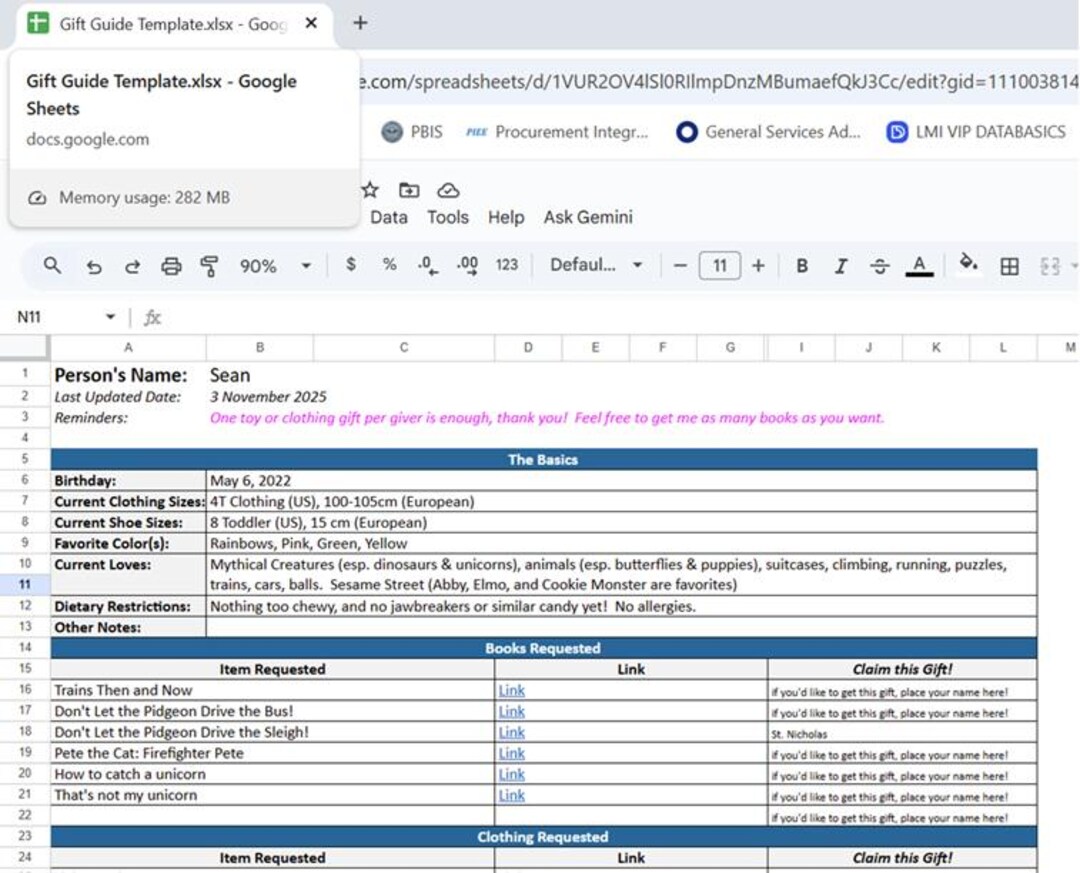Redo the last undone action
This screenshot has width=1080, height=873.
pos(132,266)
